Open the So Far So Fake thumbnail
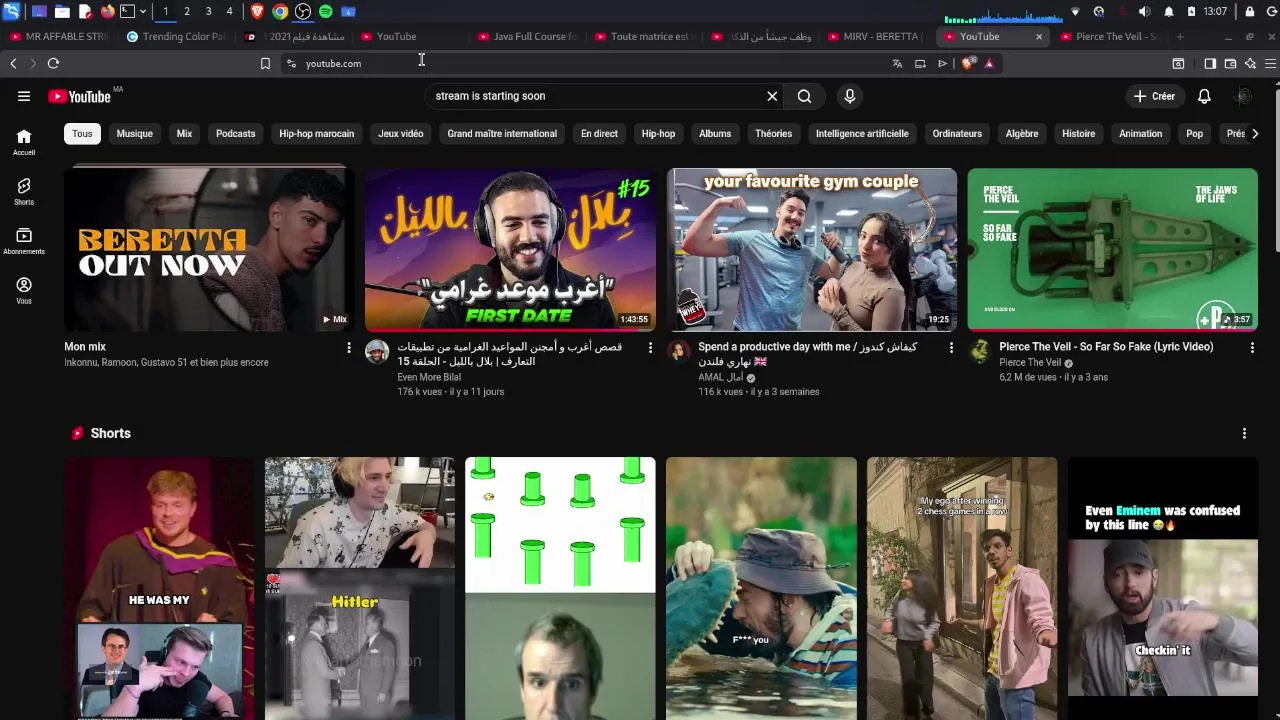1280x720 pixels. coord(1113,249)
